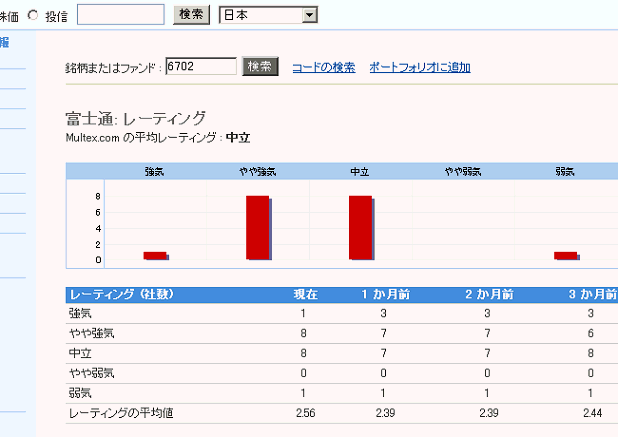618x437 pixels.
Task: Click the small 弱気 red bar in chart
Action: [566, 256]
